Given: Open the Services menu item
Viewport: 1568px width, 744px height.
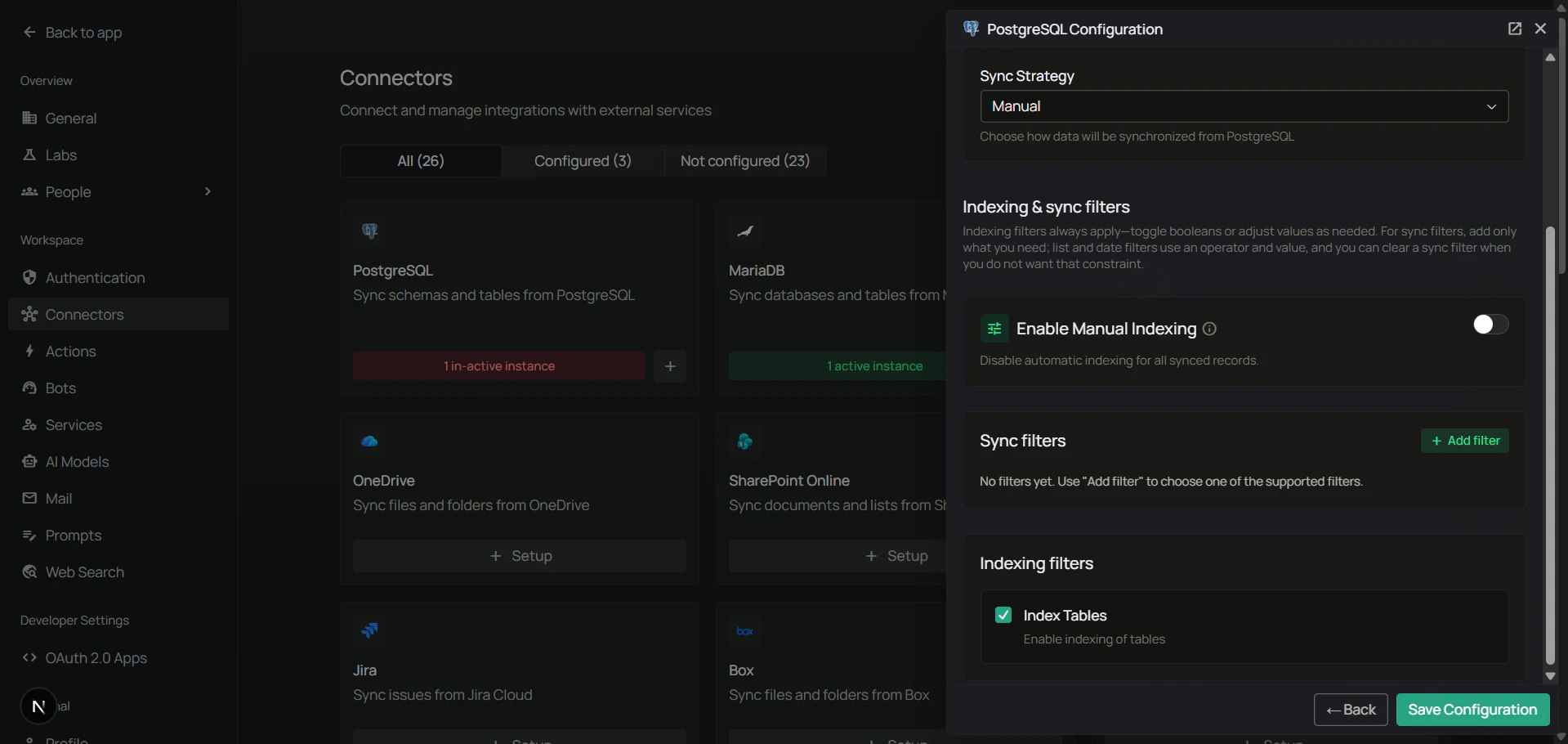Looking at the screenshot, I should click(x=118, y=425).
